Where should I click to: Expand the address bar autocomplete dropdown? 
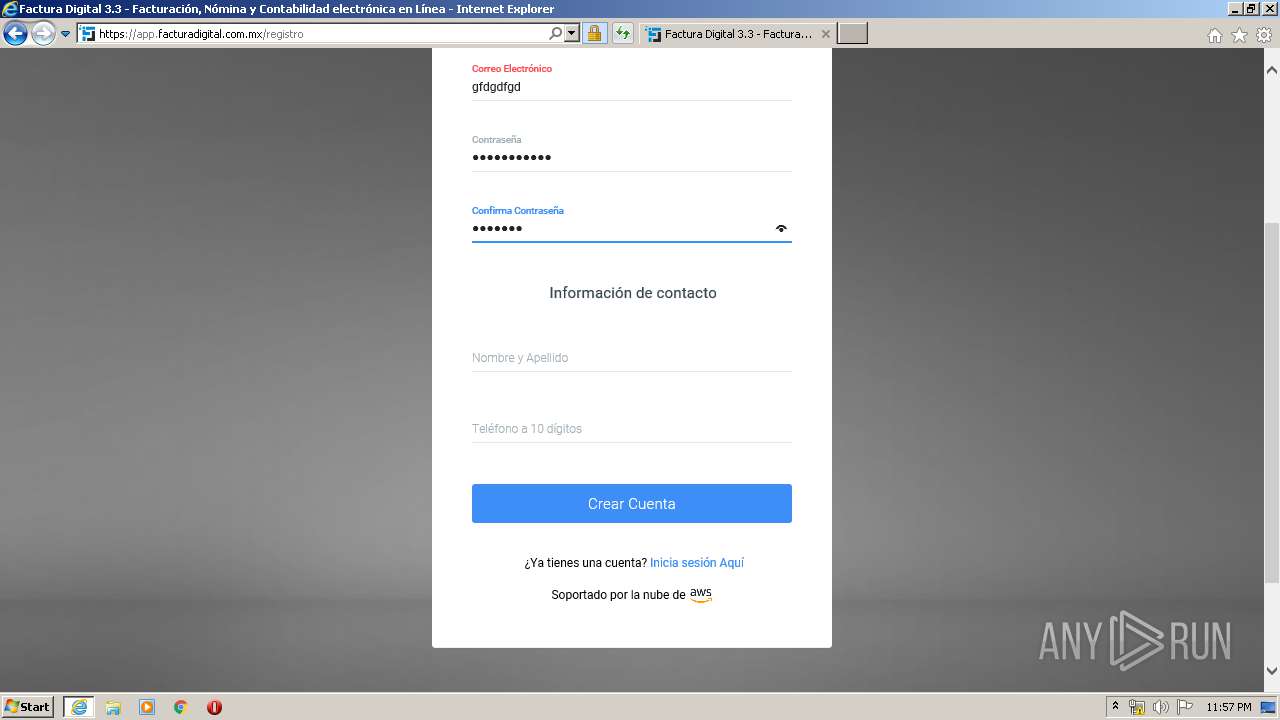click(x=572, y=33)
